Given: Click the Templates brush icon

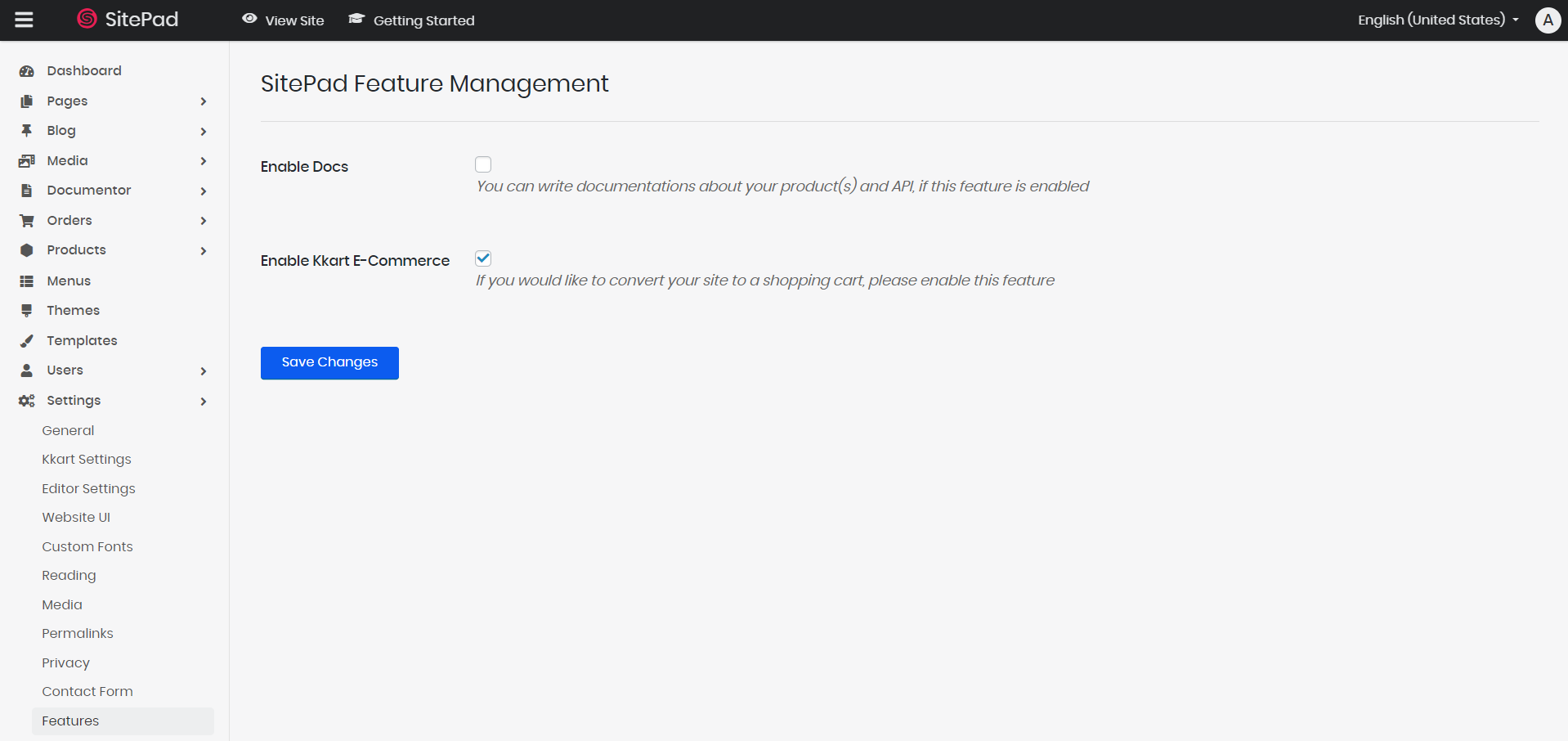Looking at the screenshot, I should (27, 341).
